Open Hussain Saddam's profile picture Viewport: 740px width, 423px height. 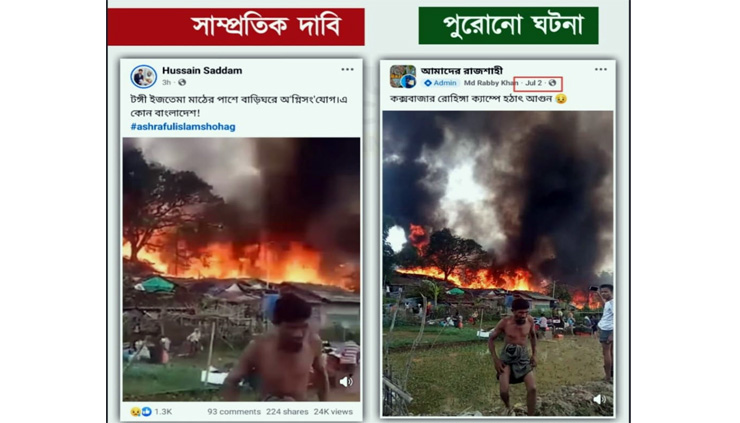click(143, 76)
